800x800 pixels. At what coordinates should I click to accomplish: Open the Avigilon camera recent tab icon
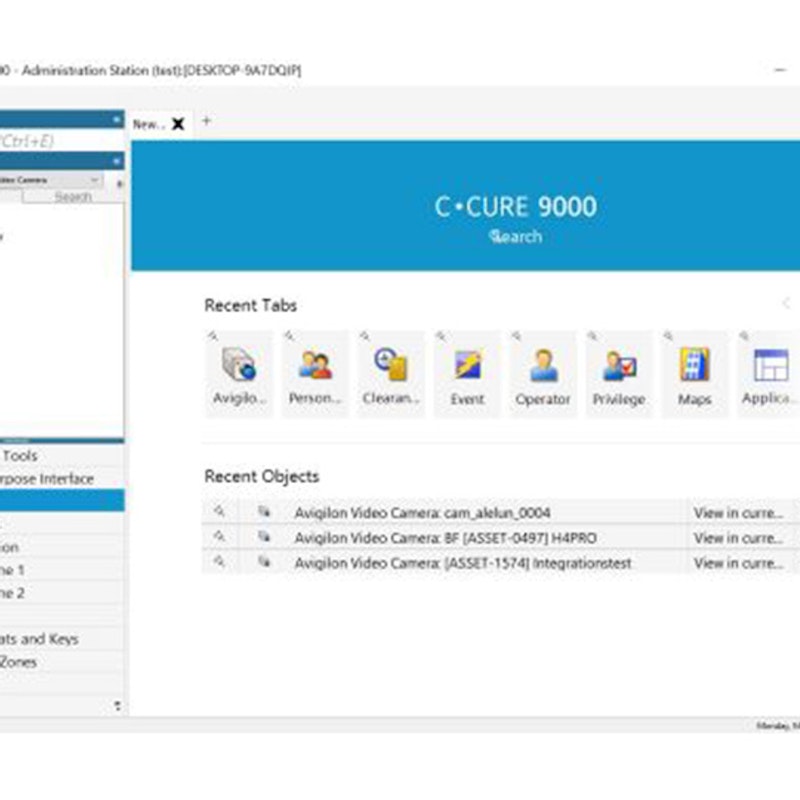tap(238, 372)
